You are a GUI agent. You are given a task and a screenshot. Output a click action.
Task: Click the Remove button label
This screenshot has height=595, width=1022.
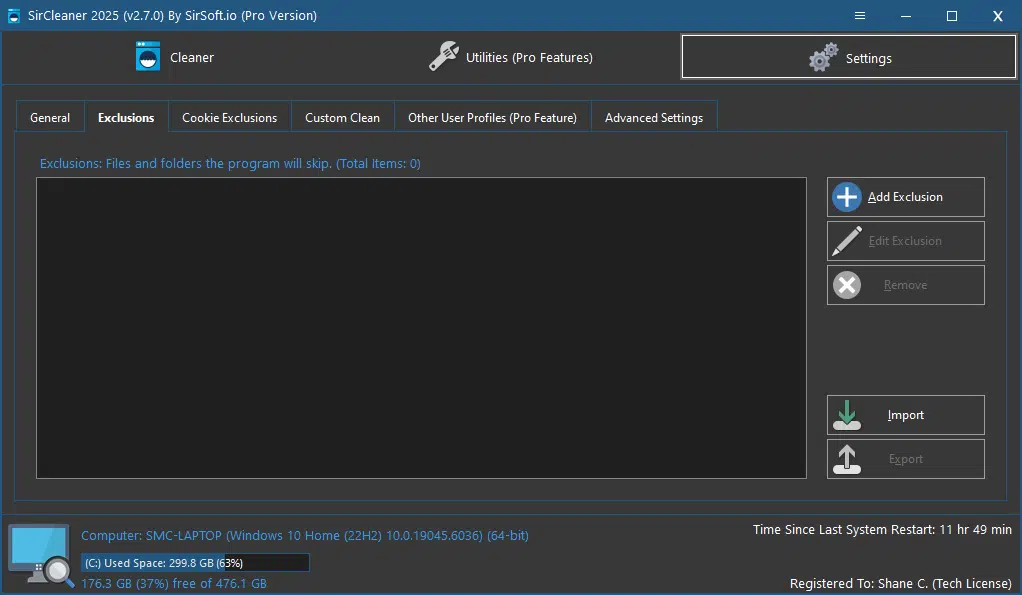(x=905, y=285)
